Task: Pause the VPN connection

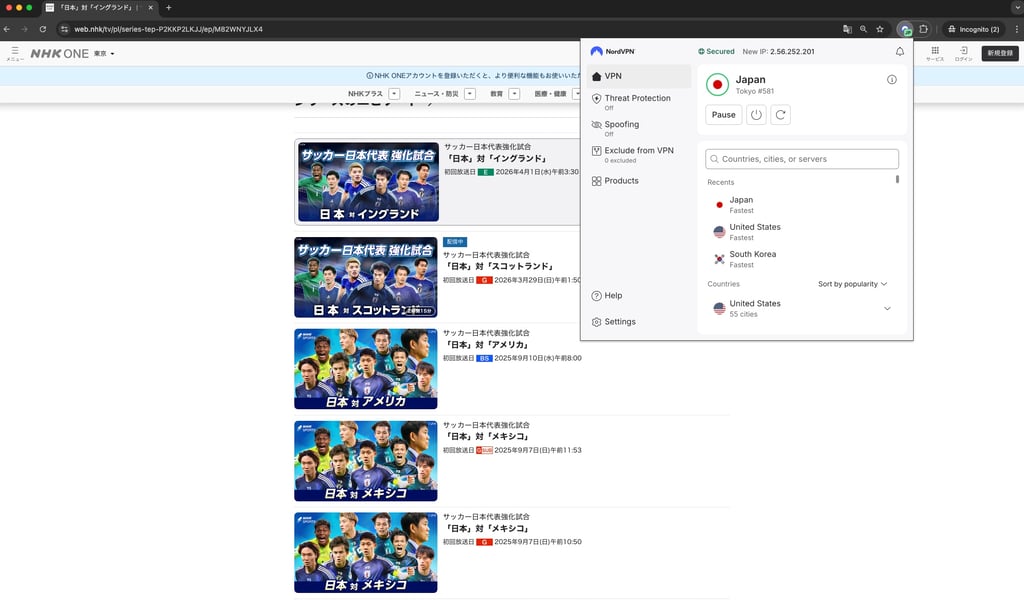Action: [x=724, y=115]
